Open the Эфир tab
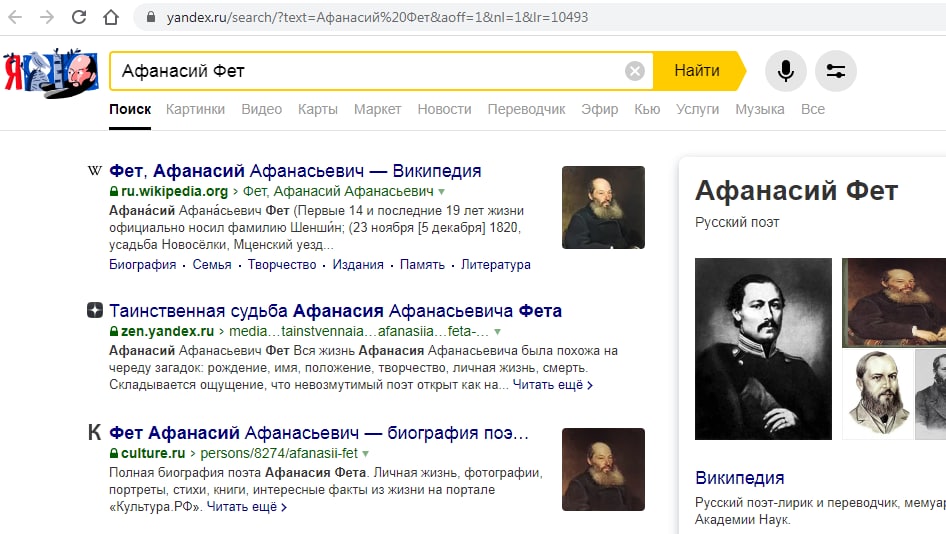The image size is (946, 534). coord(600,109)
